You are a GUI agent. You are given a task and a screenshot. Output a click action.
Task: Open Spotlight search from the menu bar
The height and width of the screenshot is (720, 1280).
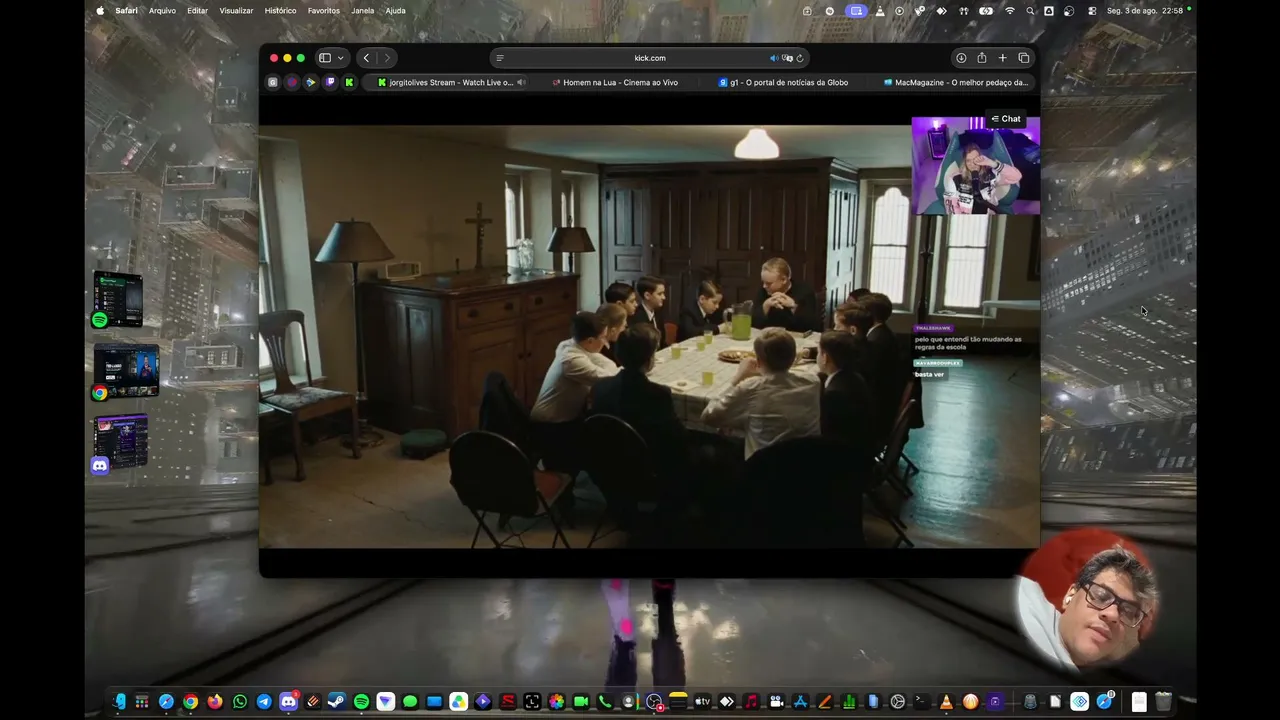[1030, 11]
